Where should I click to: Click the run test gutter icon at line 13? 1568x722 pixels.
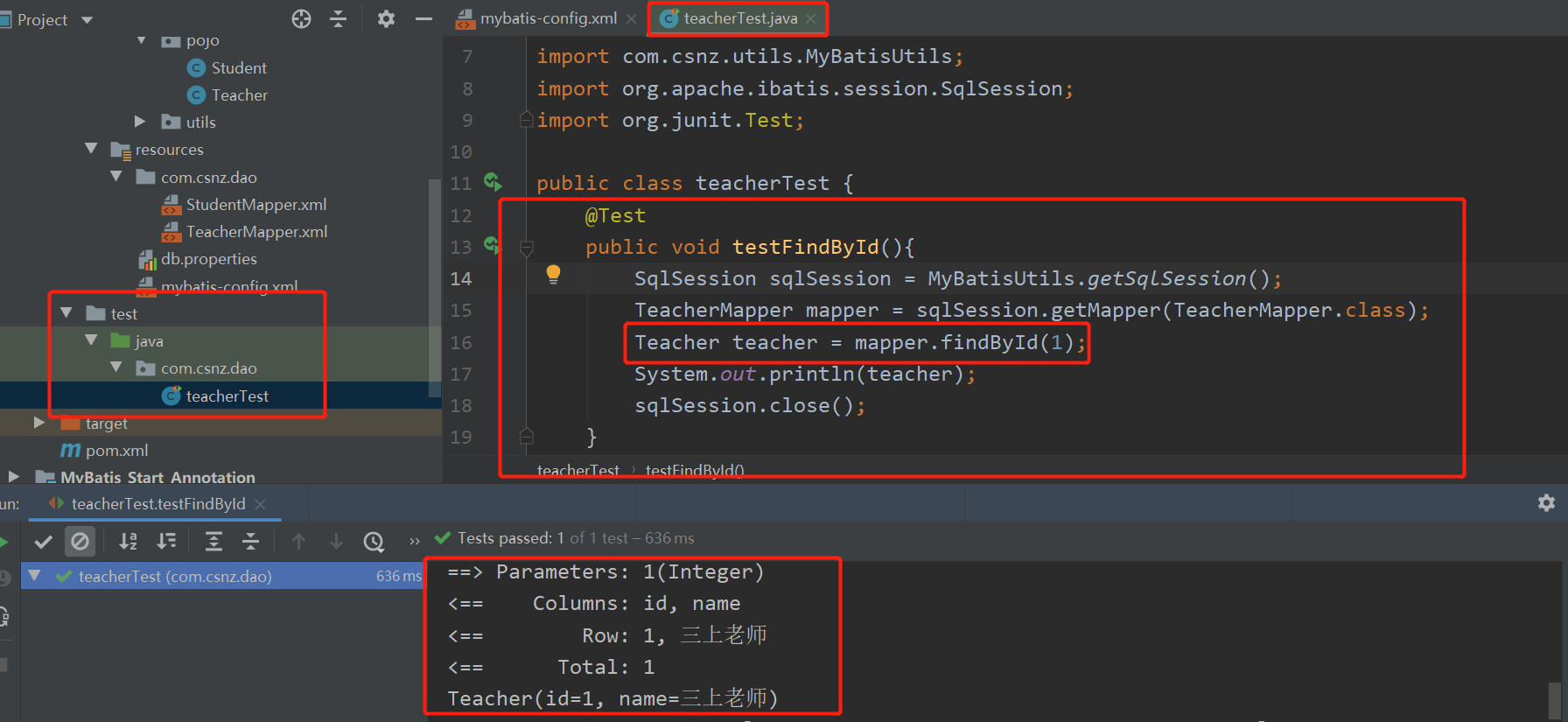(x=493, y=246)
